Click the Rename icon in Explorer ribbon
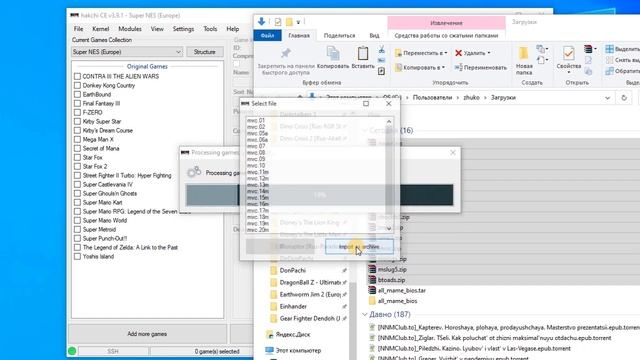The height and width of the screenshot is (360, 640). (x=458, y=67)
